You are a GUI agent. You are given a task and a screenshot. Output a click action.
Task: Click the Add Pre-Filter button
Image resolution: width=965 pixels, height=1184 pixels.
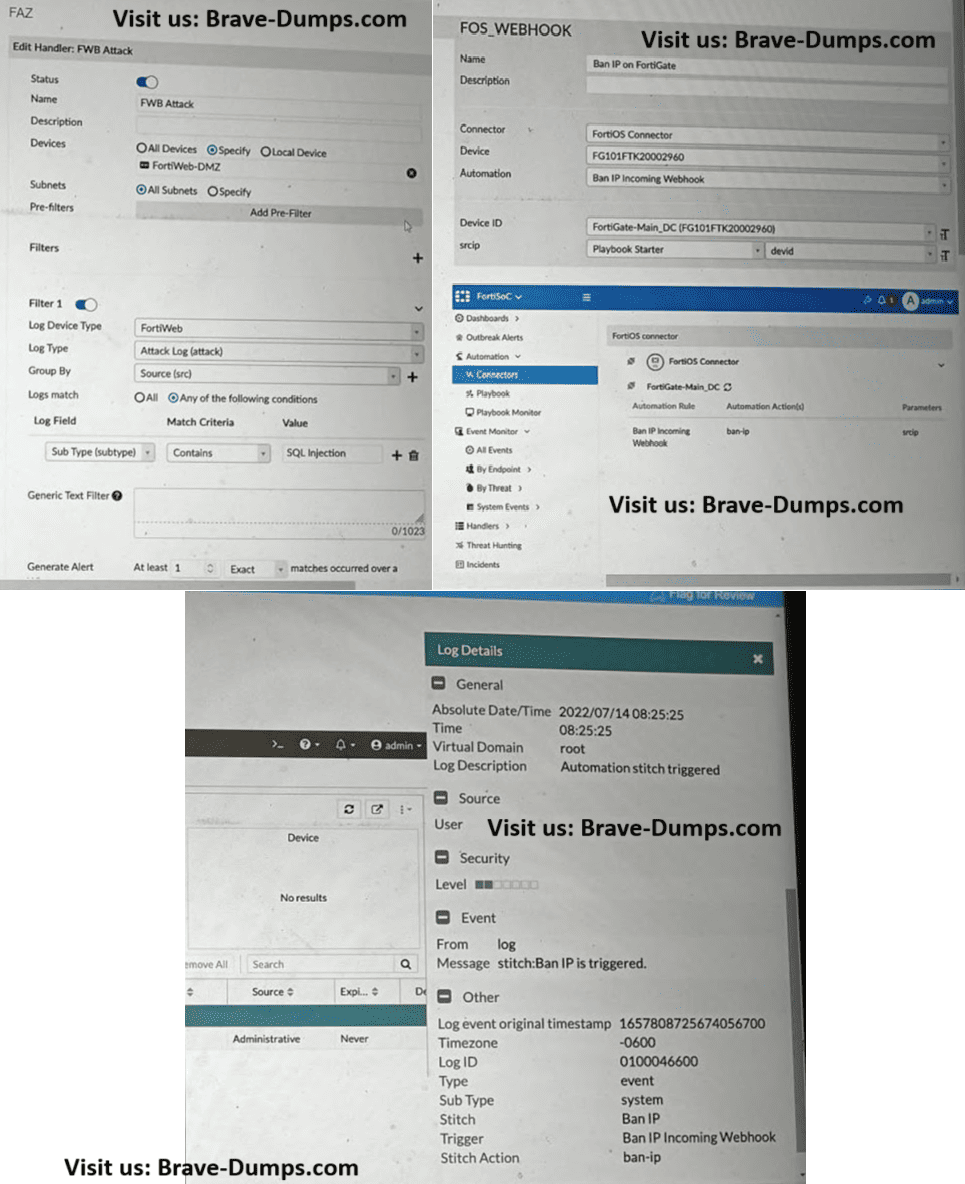[279, 213]
